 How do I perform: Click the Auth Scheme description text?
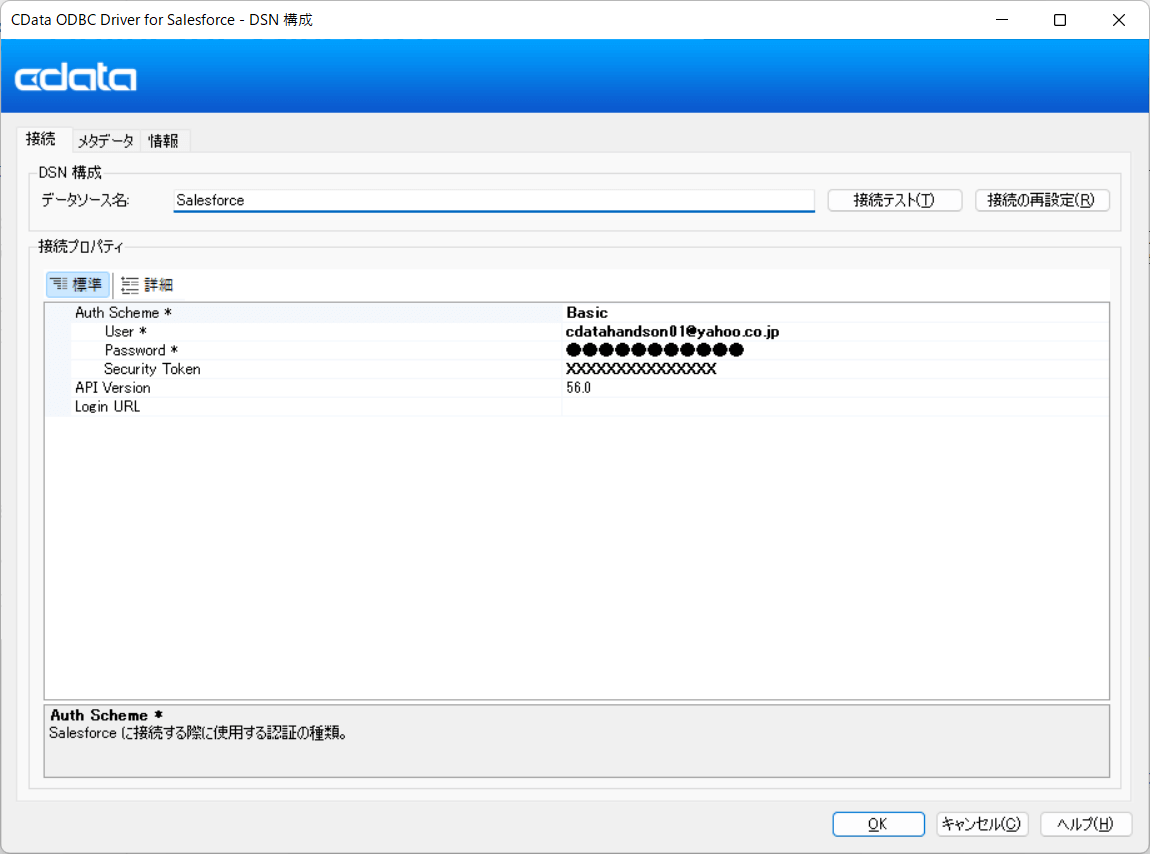click(x=198, y=733)
